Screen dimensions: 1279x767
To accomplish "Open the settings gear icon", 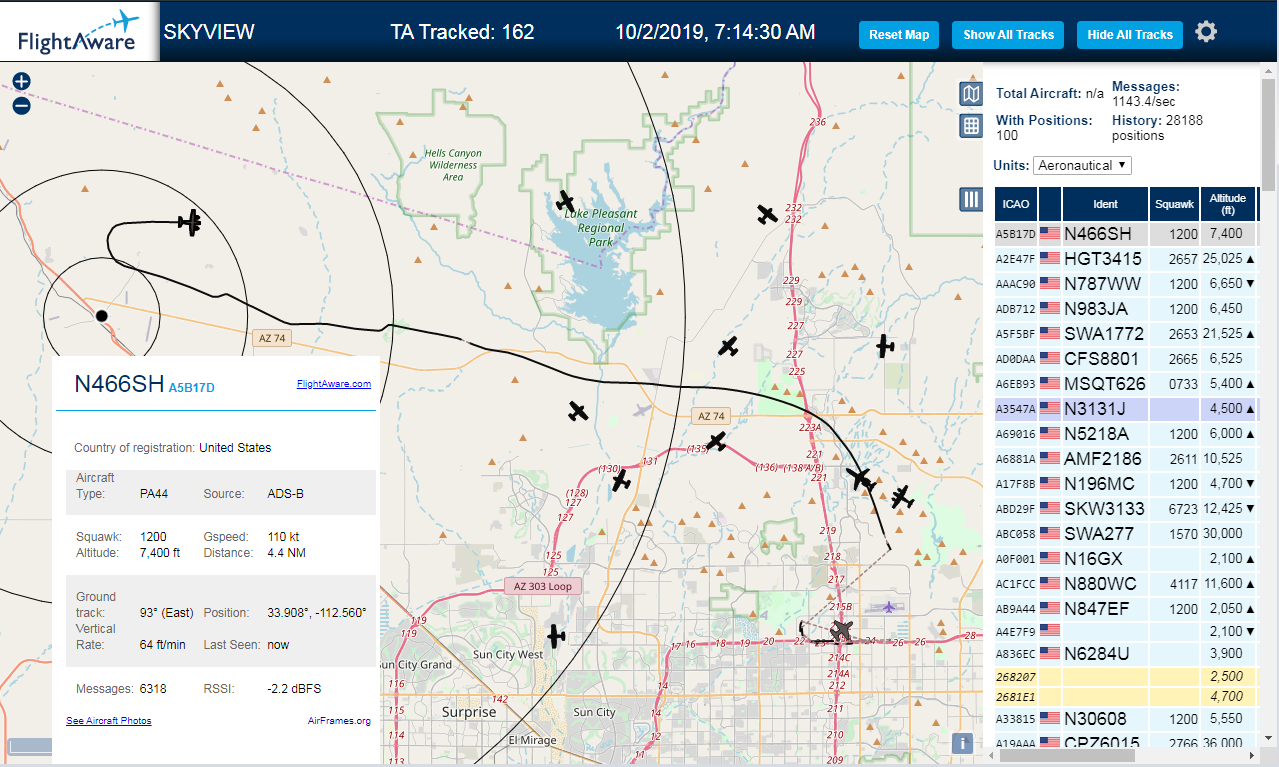I will tap(1206, 32).
